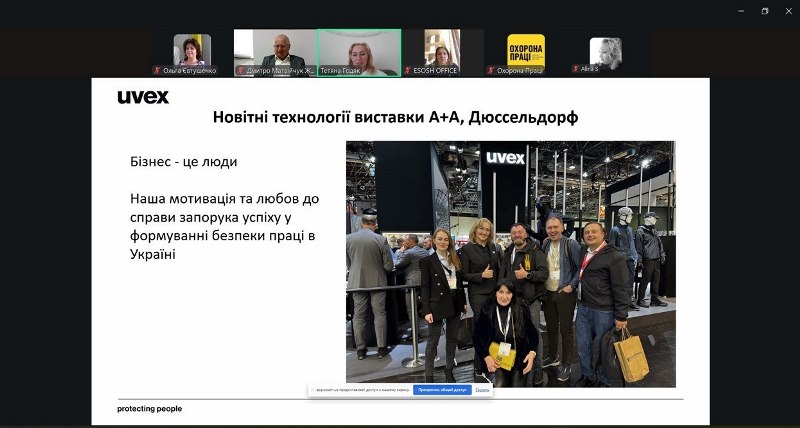The width and height of the screenshot is (800, 428).
Task: Minimize the meeting window
Action: coord(741,11)
